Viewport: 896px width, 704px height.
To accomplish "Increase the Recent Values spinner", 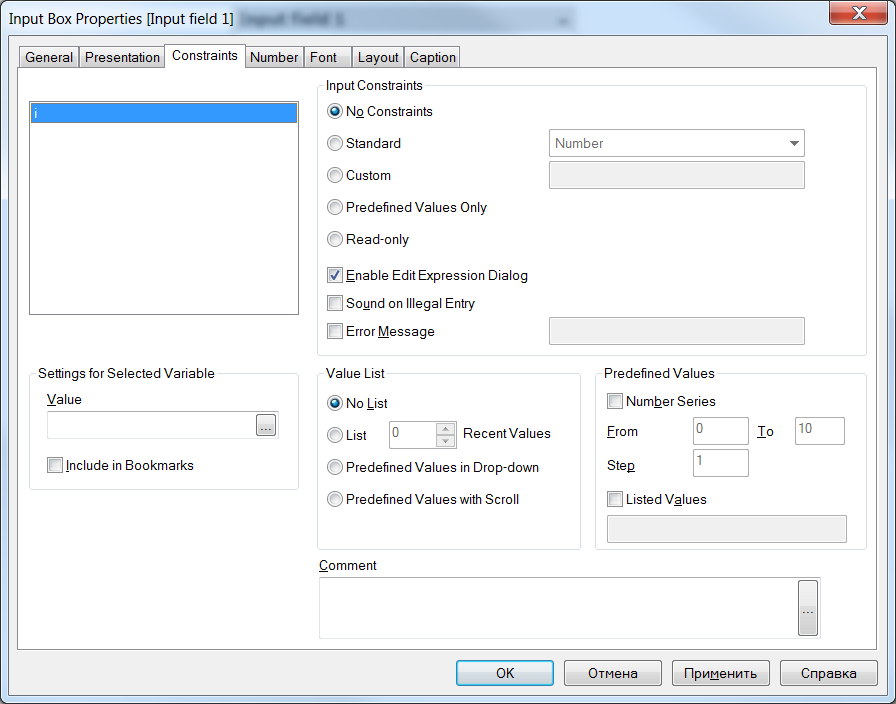I will 446,428.
